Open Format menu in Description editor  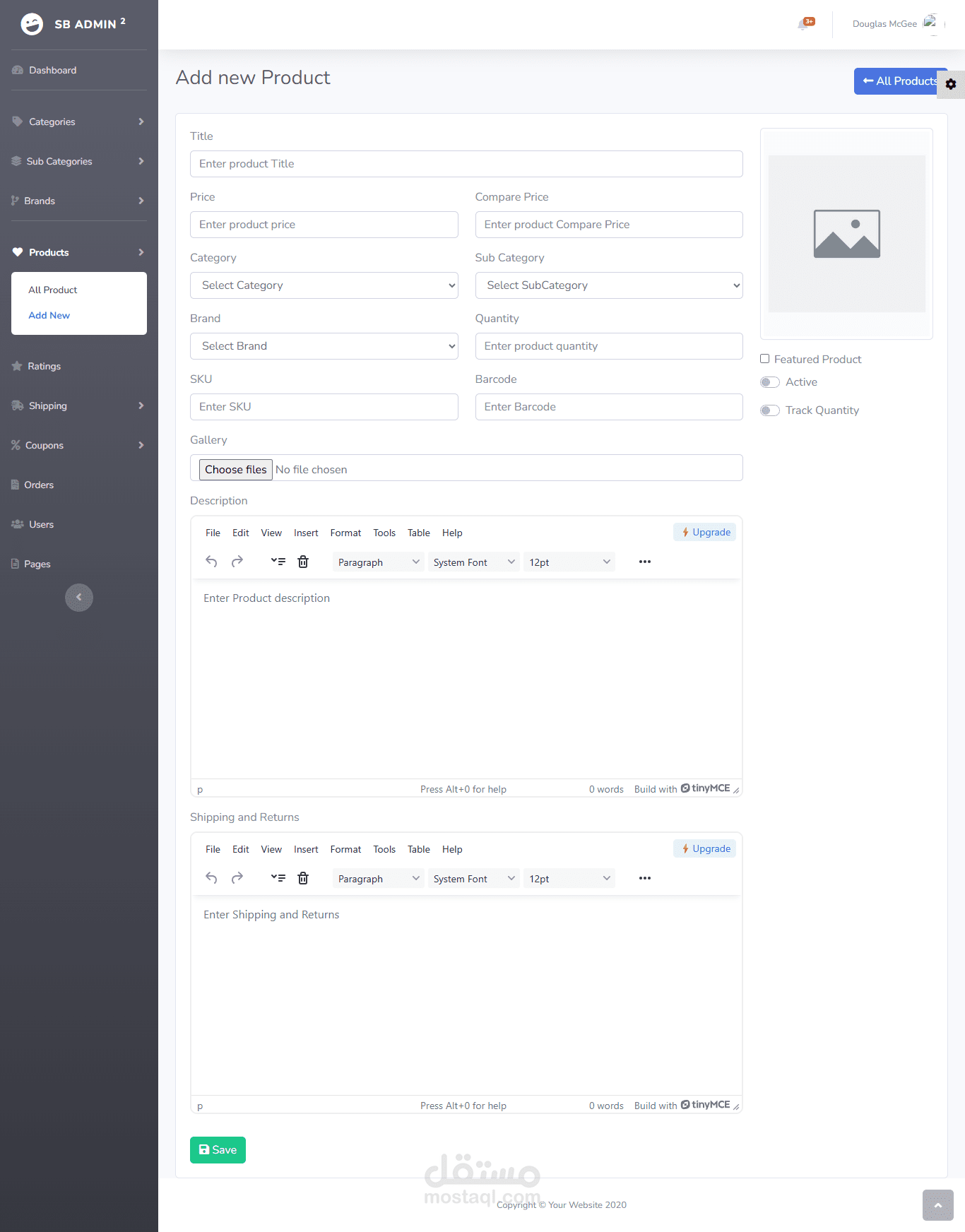point(345,533)
